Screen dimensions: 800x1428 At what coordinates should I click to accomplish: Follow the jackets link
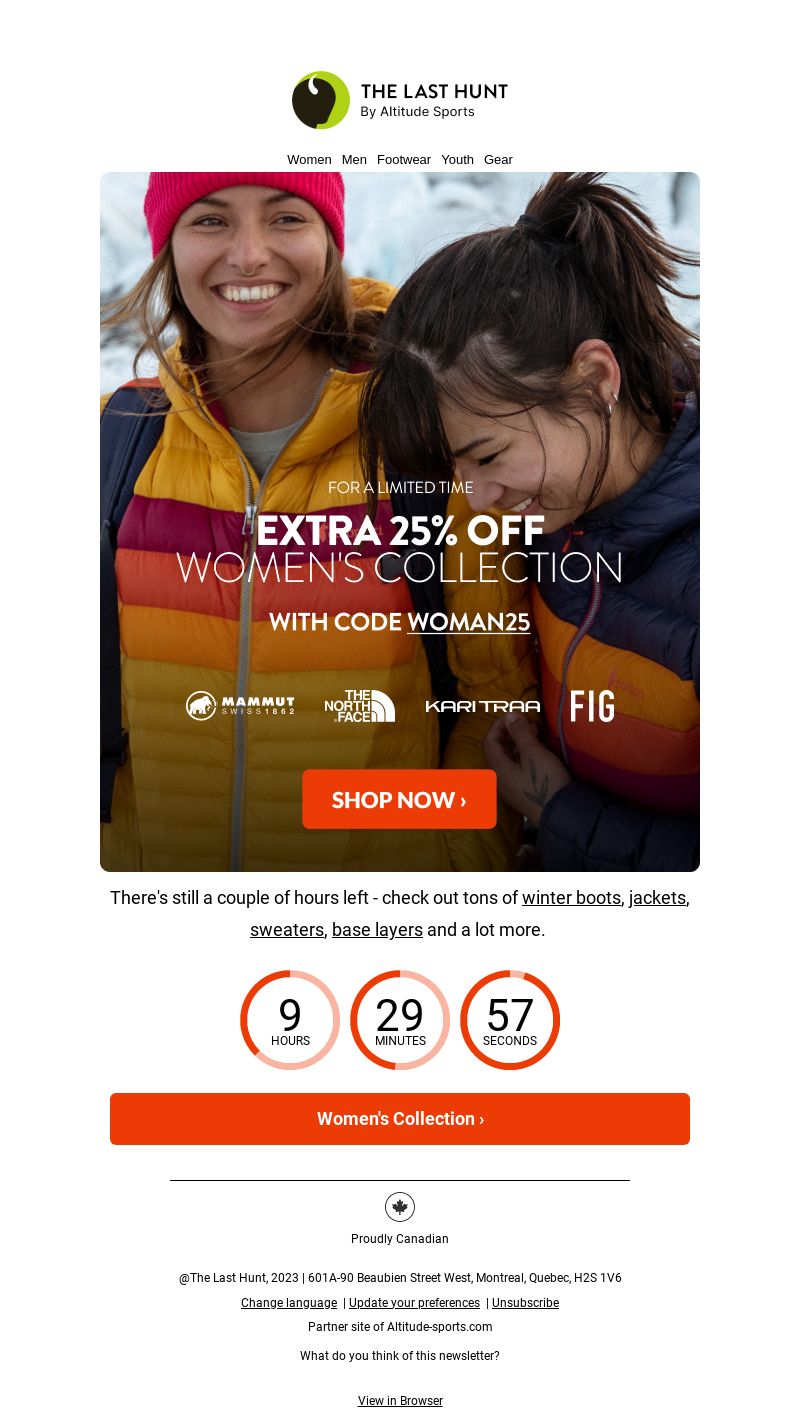(657, 898)
